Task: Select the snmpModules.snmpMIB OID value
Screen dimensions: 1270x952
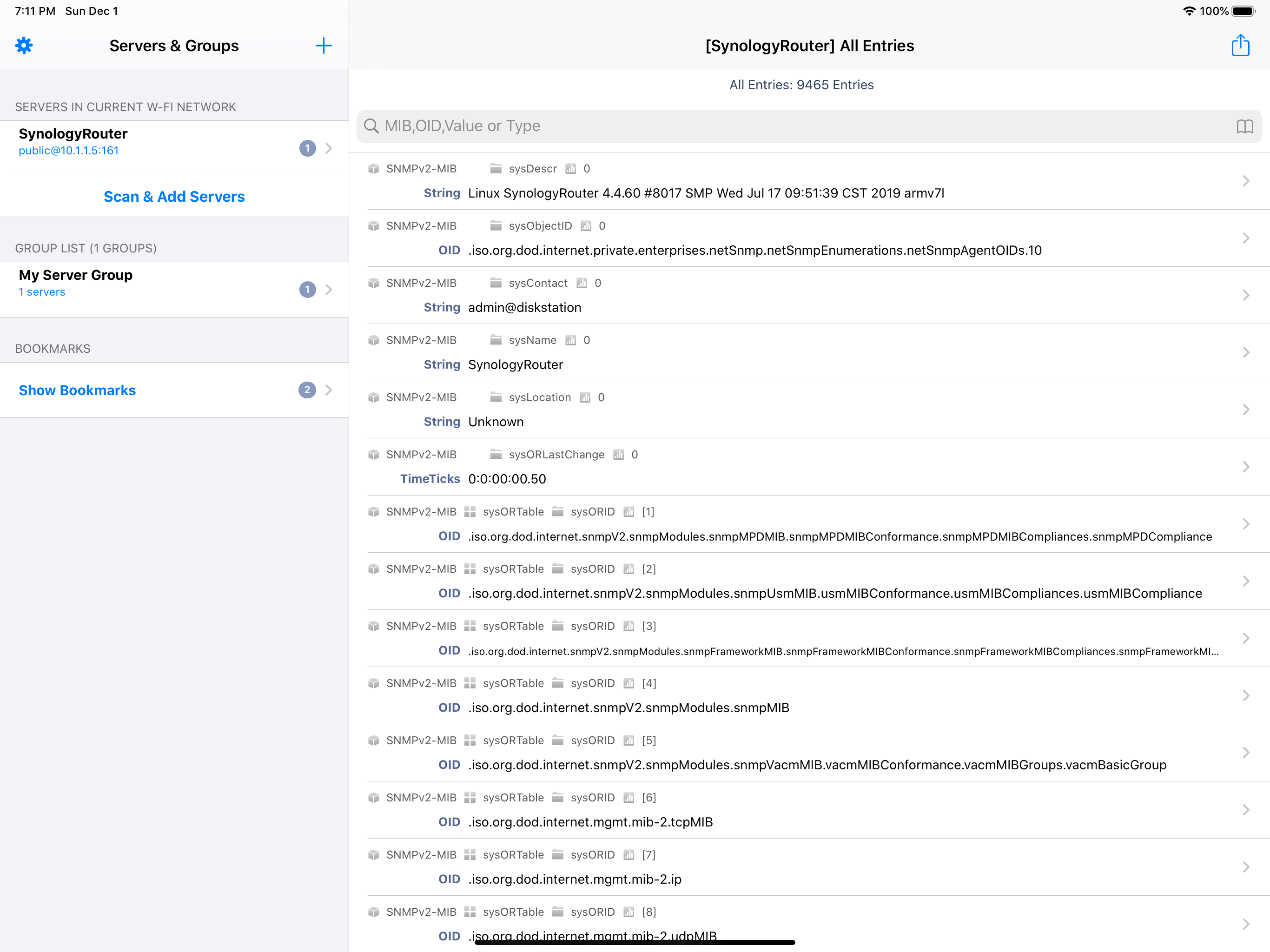Action: point(628,707)
